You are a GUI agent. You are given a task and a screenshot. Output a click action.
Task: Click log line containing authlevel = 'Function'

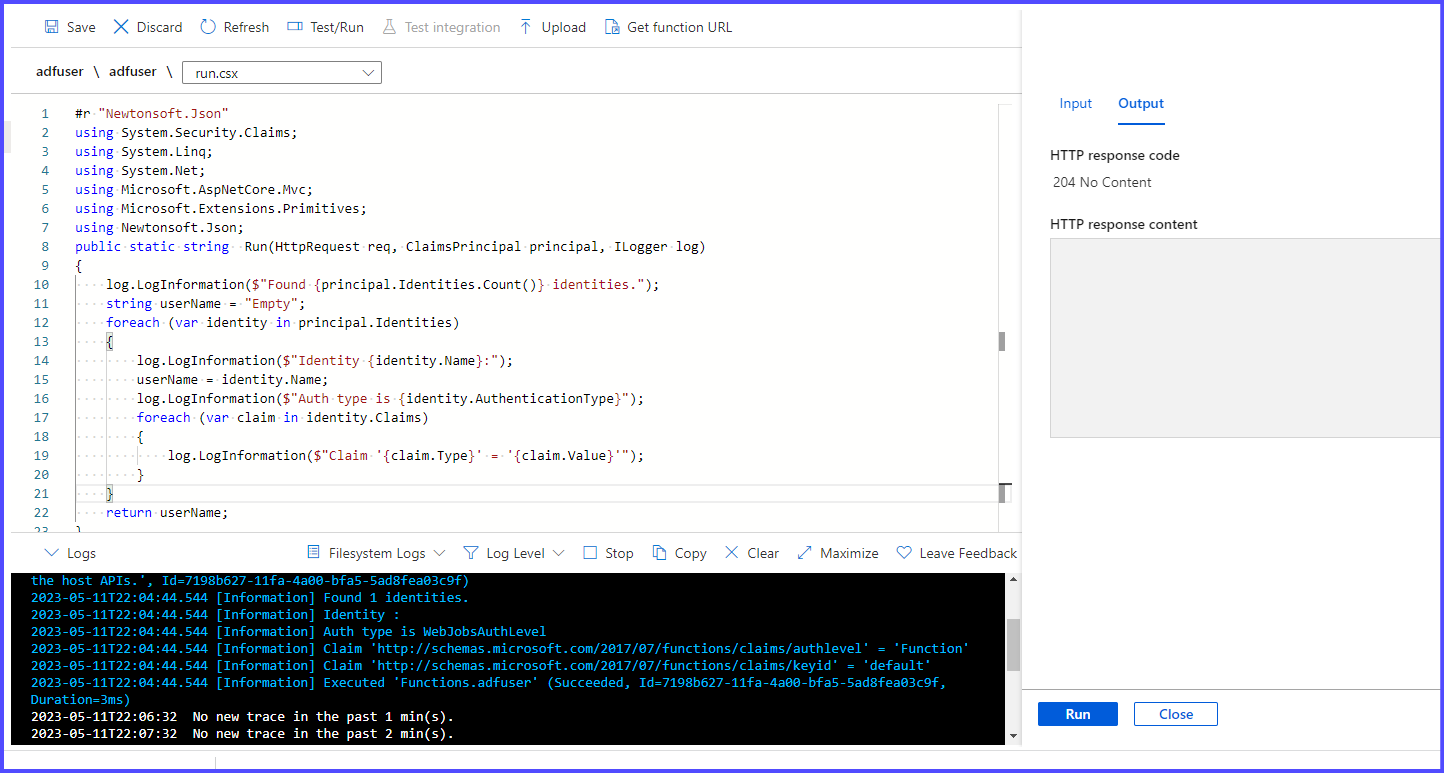click(500, 648)
